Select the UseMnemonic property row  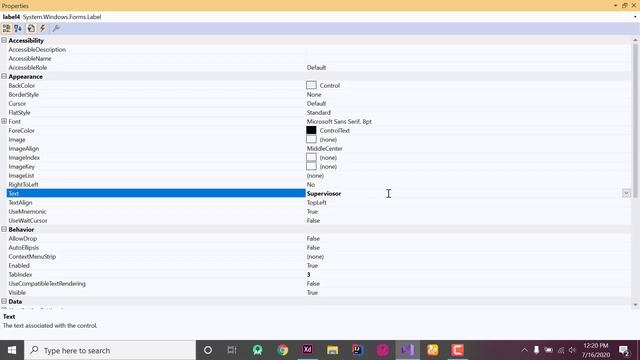pos(318,211)
